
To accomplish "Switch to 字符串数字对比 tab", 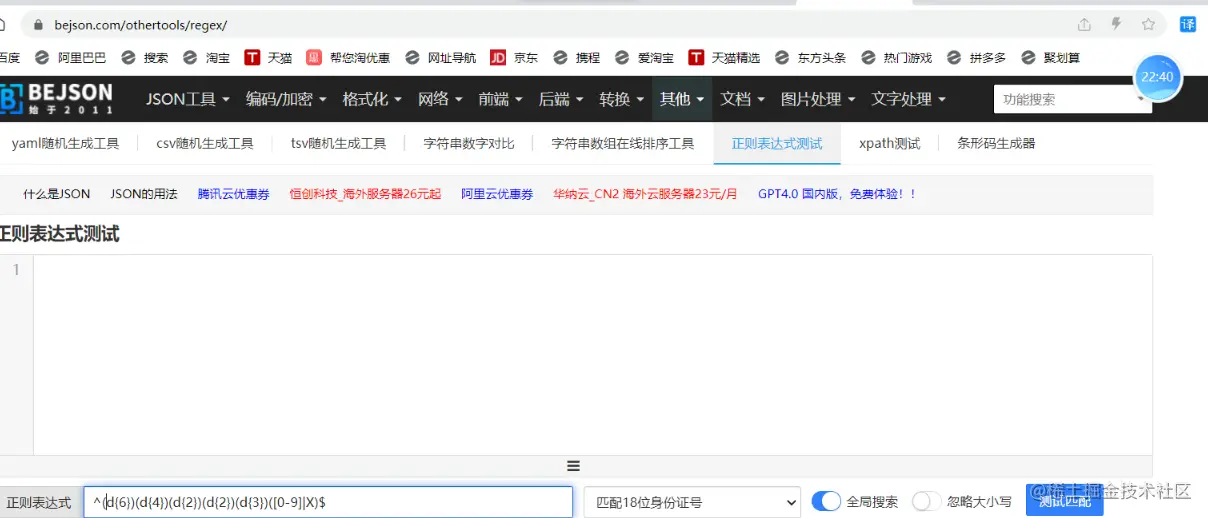I will pos(469,143).
